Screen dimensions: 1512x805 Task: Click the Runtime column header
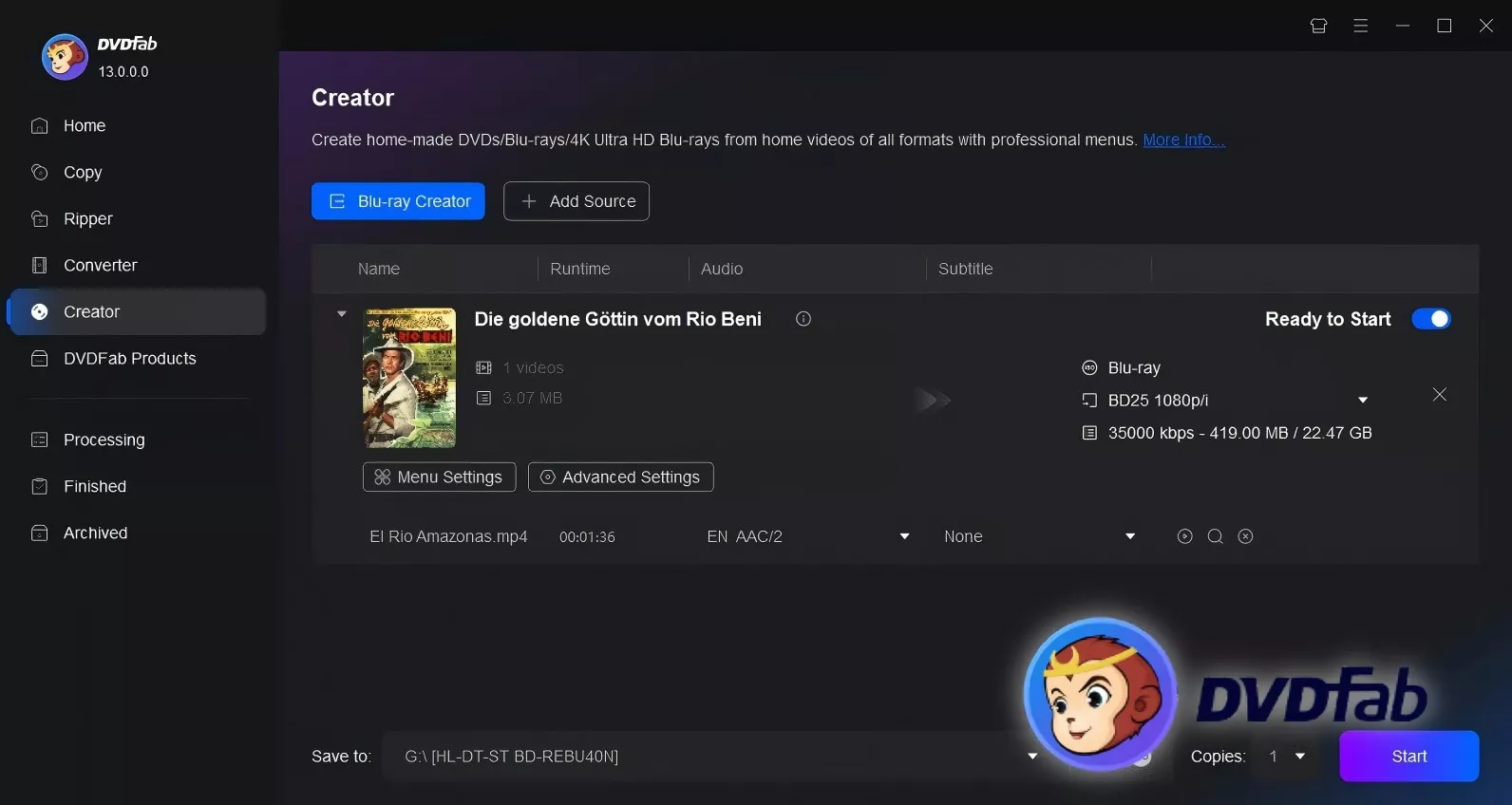580,269
